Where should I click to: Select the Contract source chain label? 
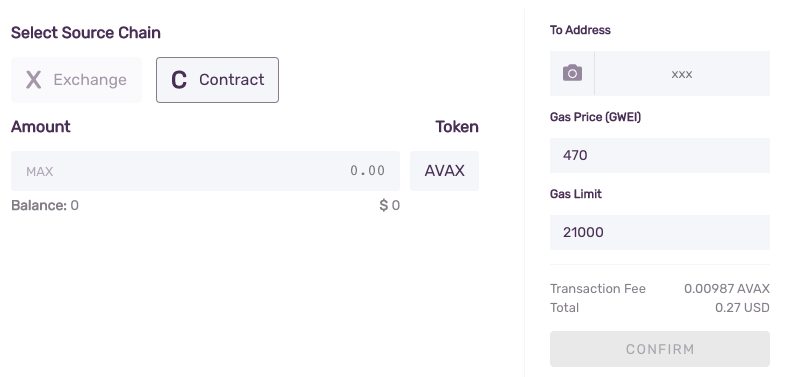[231, 80]
